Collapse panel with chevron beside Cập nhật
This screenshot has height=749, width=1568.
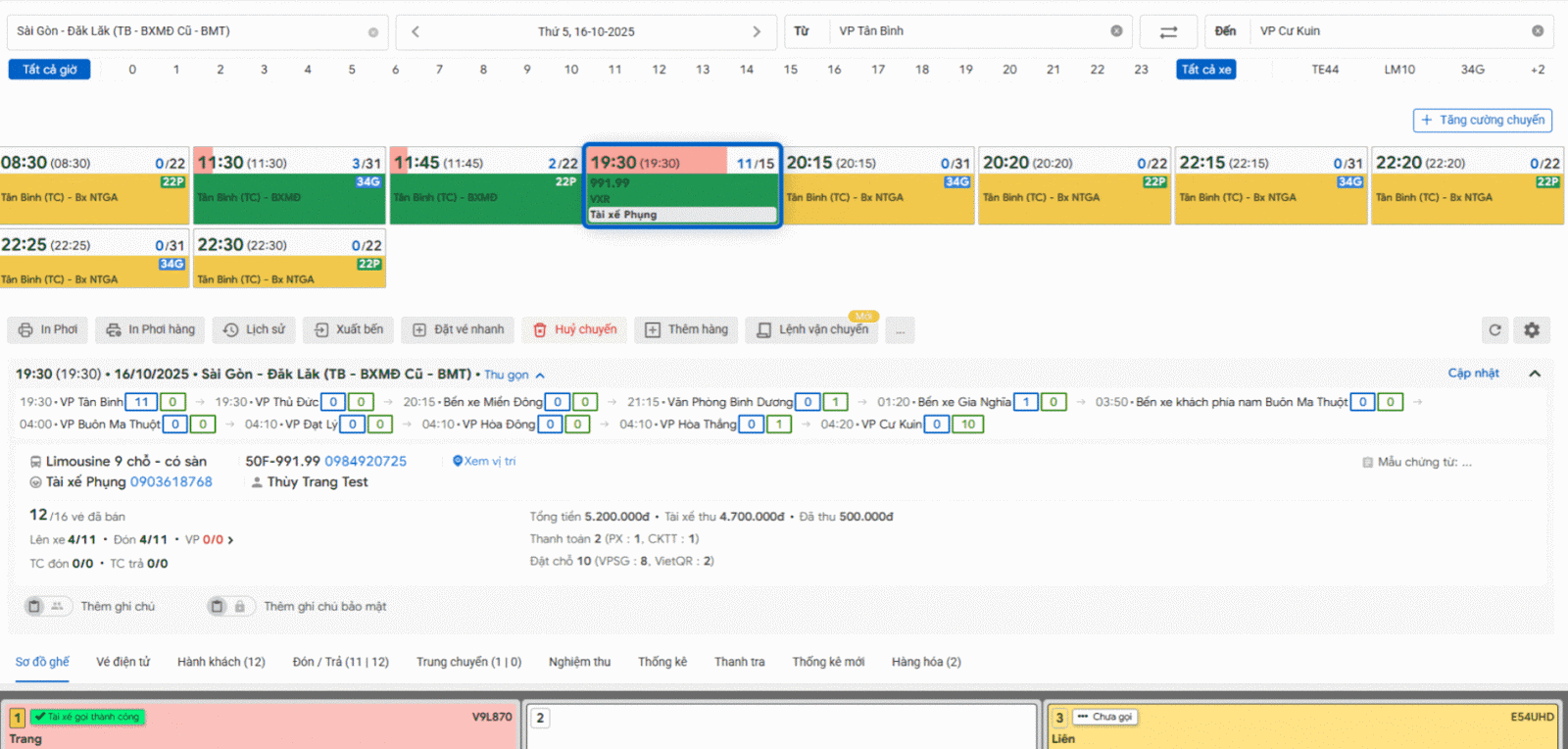[1535, 374]
